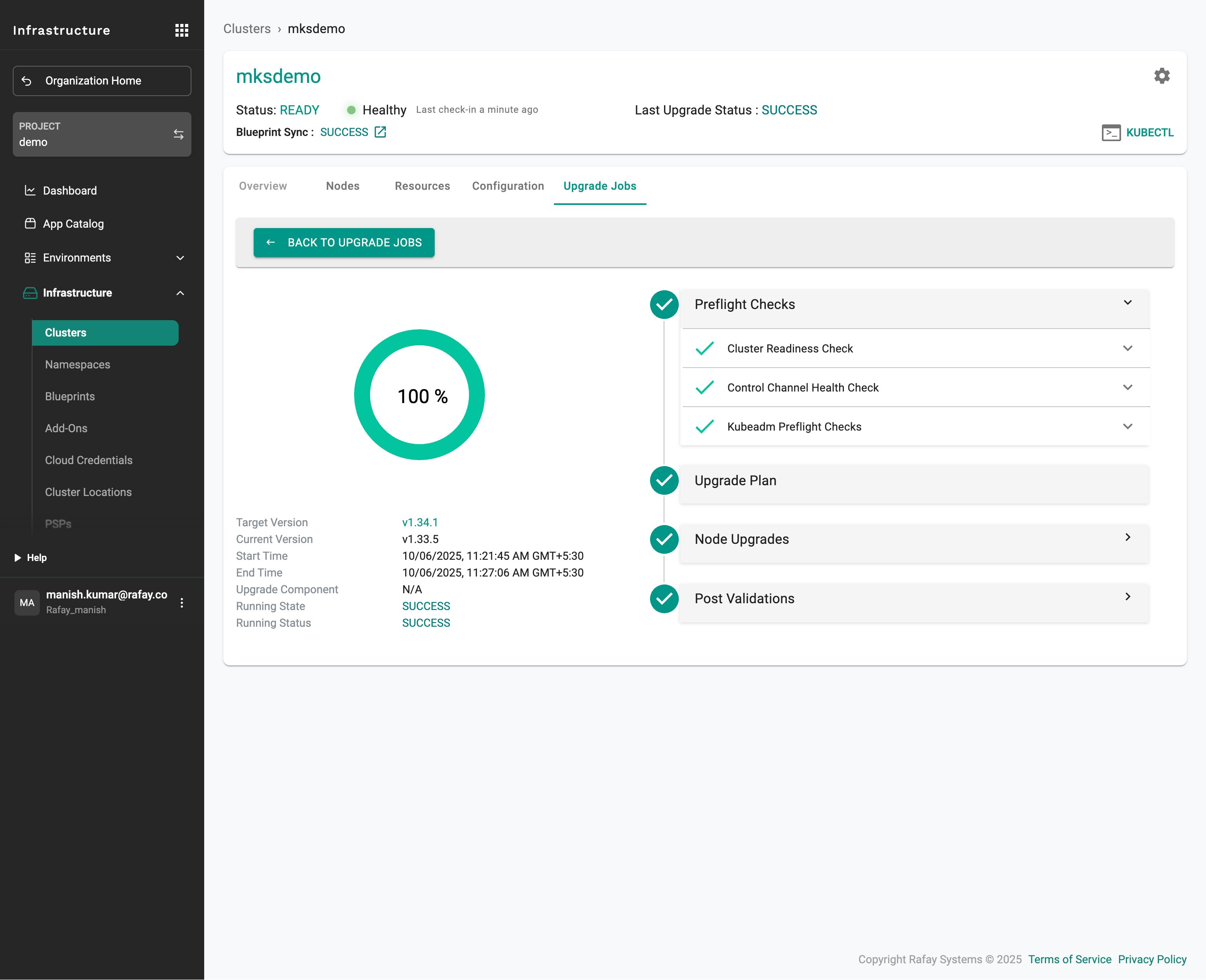Viewport: 1206px width, 980px height.
Task: Collapse the Infrastructure sidebar section
Action: (x=180, y=293)
